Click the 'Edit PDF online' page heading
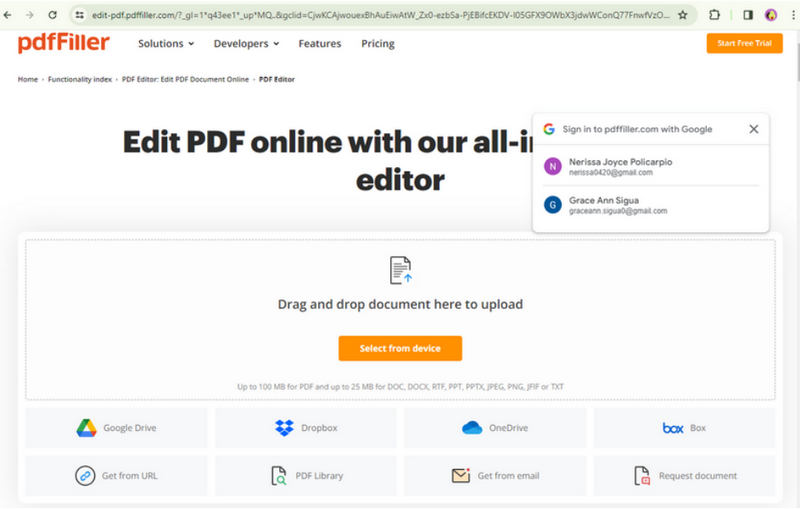Viewport: 800px width, 509px height. 328,161
